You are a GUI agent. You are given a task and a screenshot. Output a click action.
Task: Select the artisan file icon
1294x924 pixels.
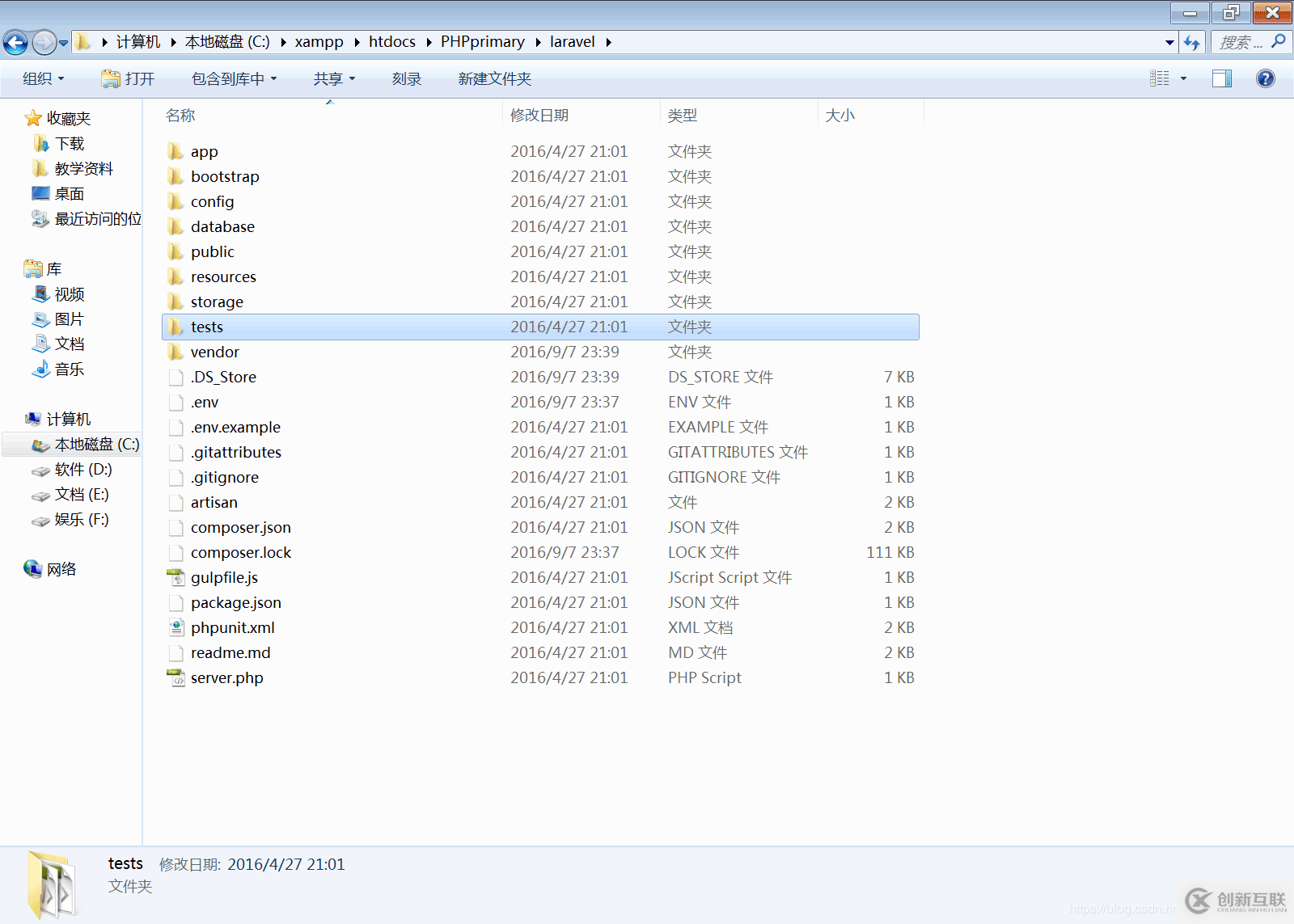[x=175, y=502]
